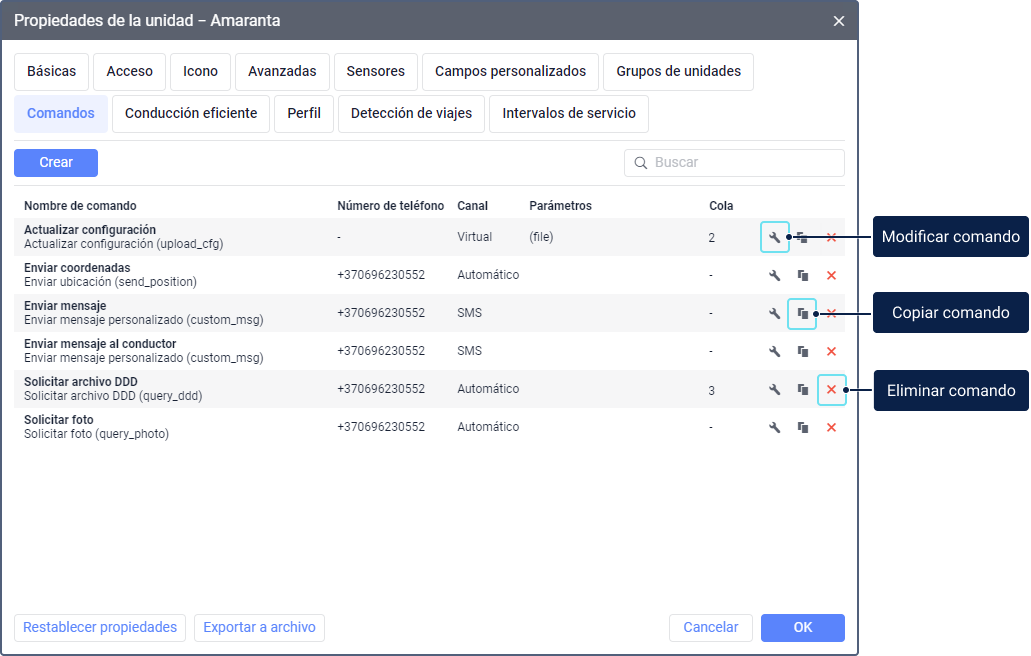Edit the Enviar coordenadas command
Image resolution: width=1031 pixels, height=656 pixels.
pos(774,275)
